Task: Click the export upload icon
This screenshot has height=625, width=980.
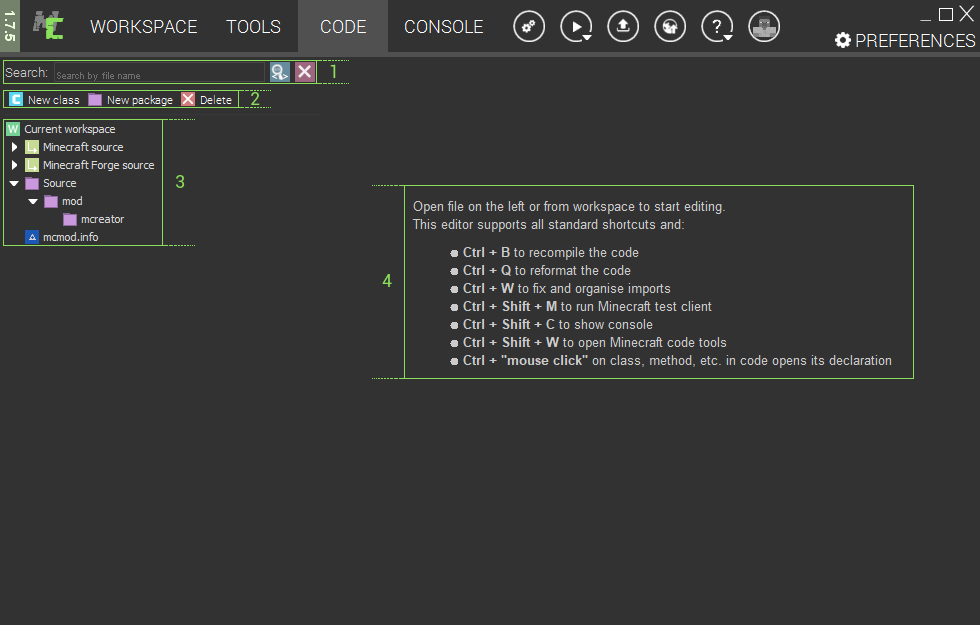Action: 623,26
